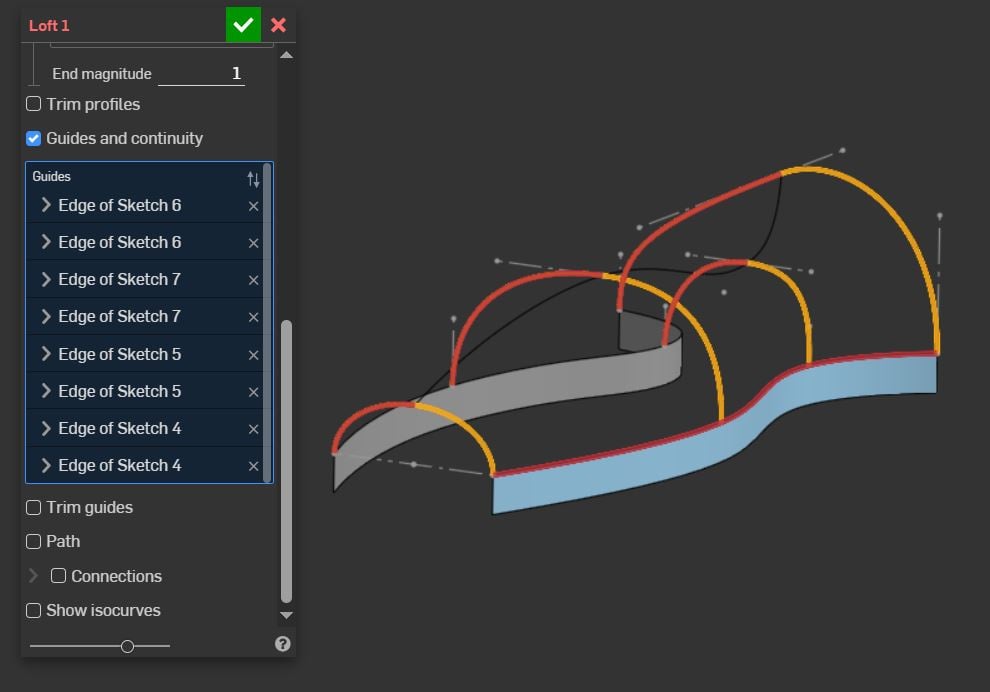990x692 pixels.
Task: Enable the Trim profiles checkbox
Action: pyautogui.click(x=33, y=104)
